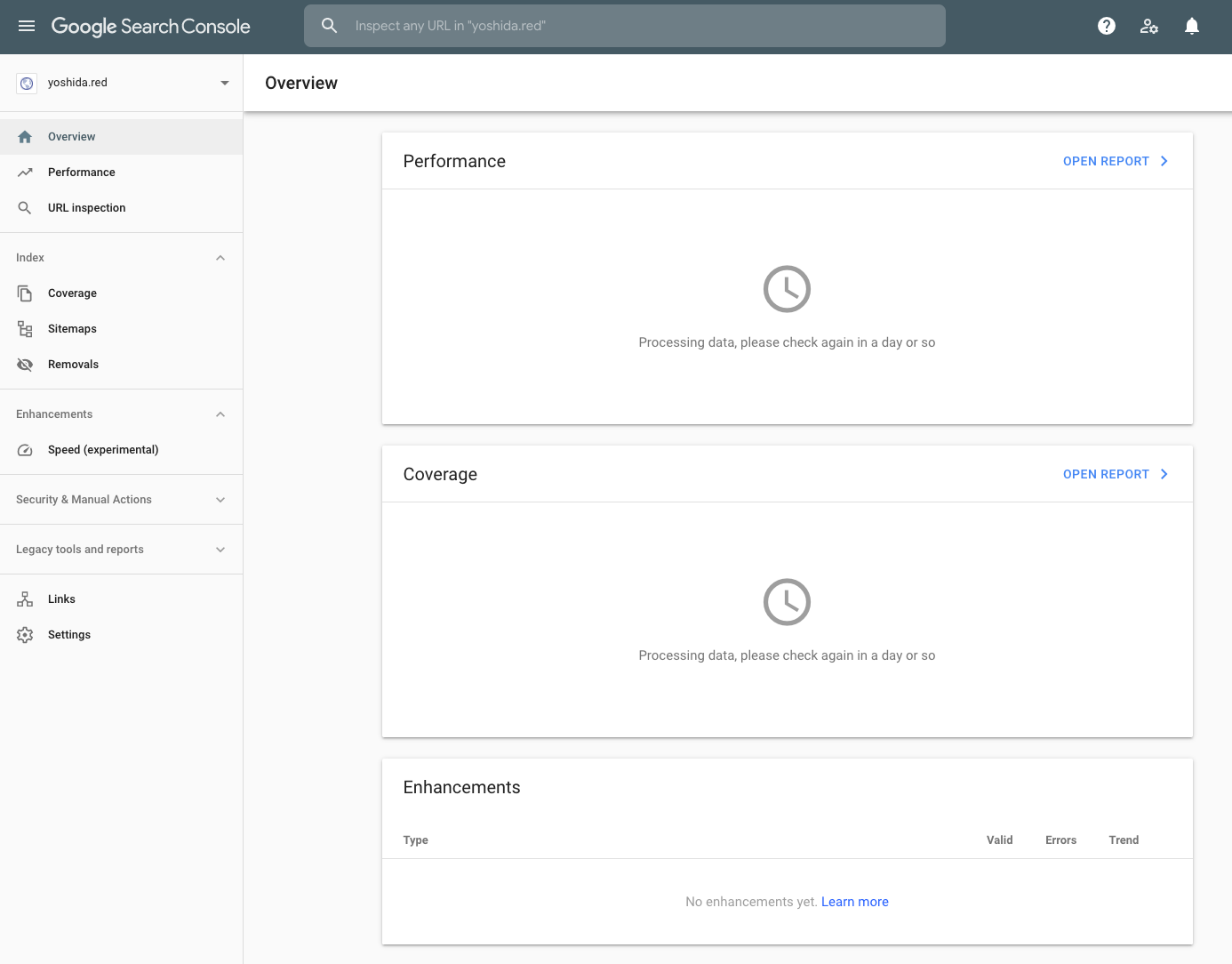Open the notifications bell
The width and height of the screenshot is (1232, 964).
click(1192, 26)
